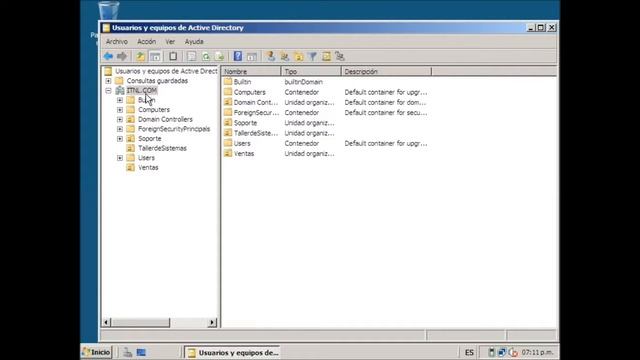Select TallerdeSistemas in the tree
The width and height of the screenshot is (640, 360).
pos(162,148)
